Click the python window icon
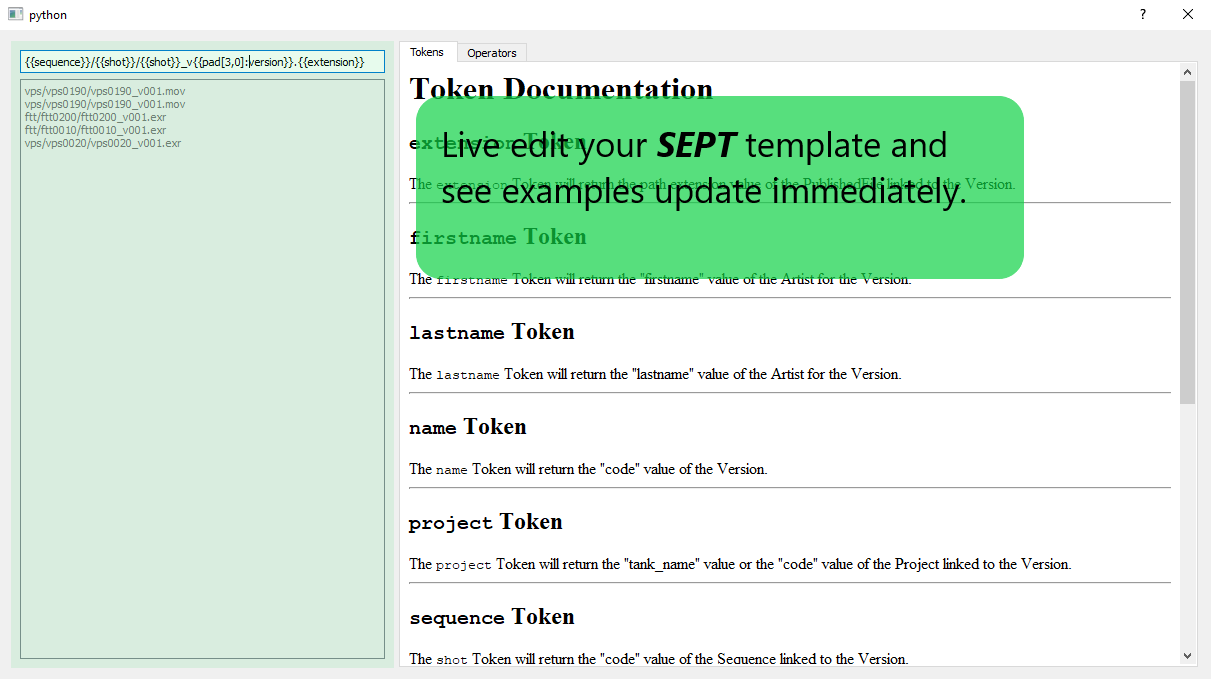 pos(15,15)
